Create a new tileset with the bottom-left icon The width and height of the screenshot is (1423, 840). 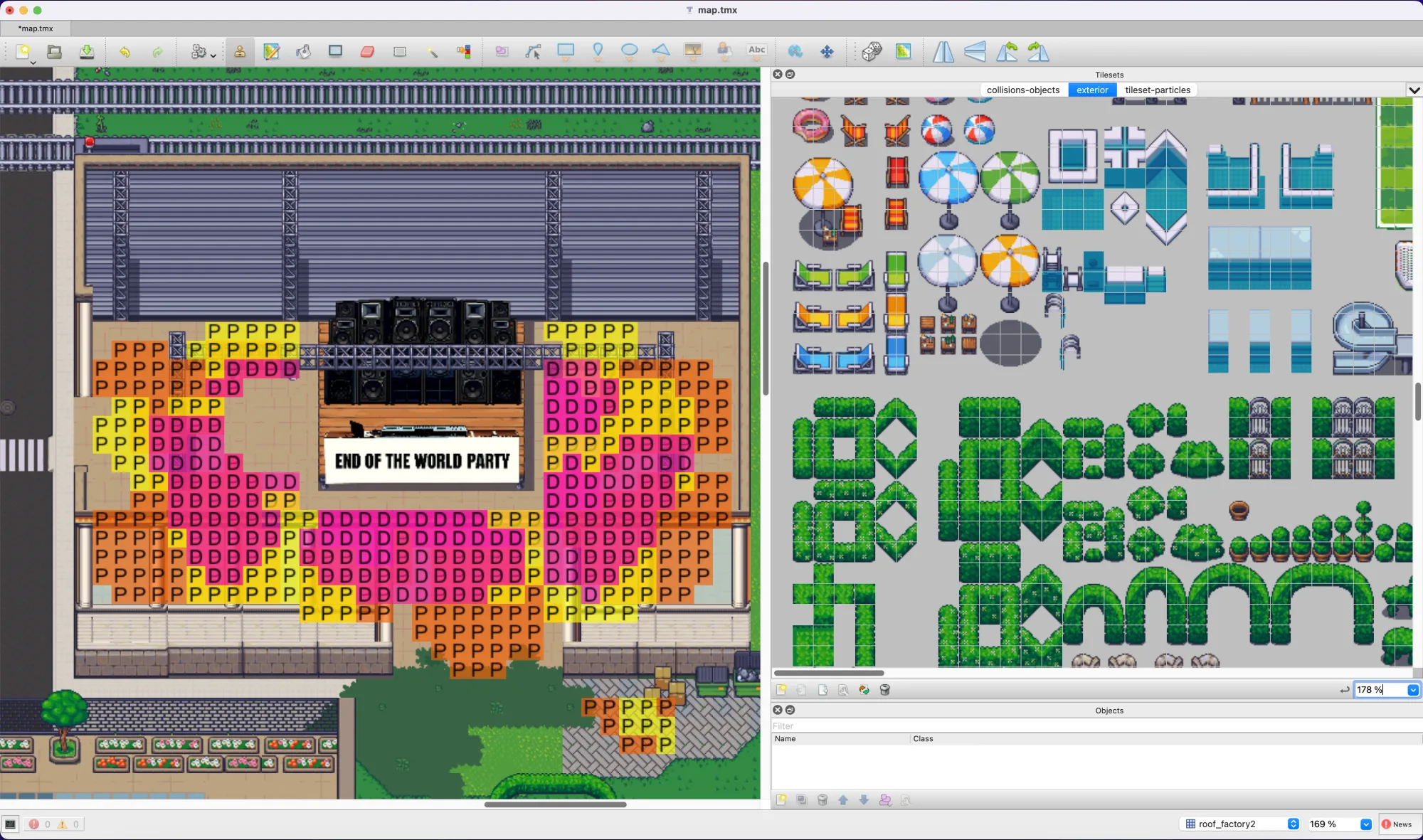click(x=781, y=689)
